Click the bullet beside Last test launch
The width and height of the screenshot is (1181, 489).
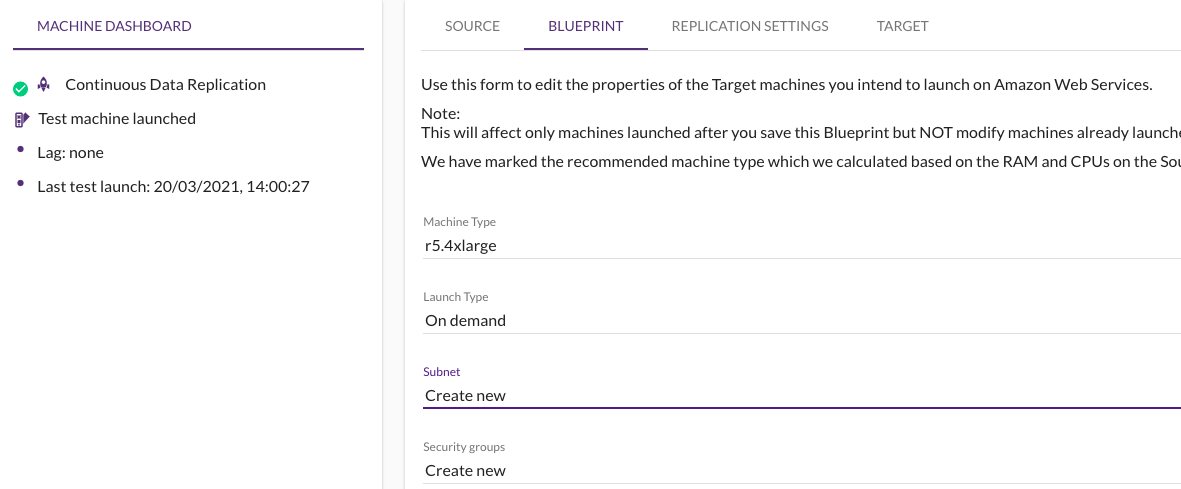[21, 183]
